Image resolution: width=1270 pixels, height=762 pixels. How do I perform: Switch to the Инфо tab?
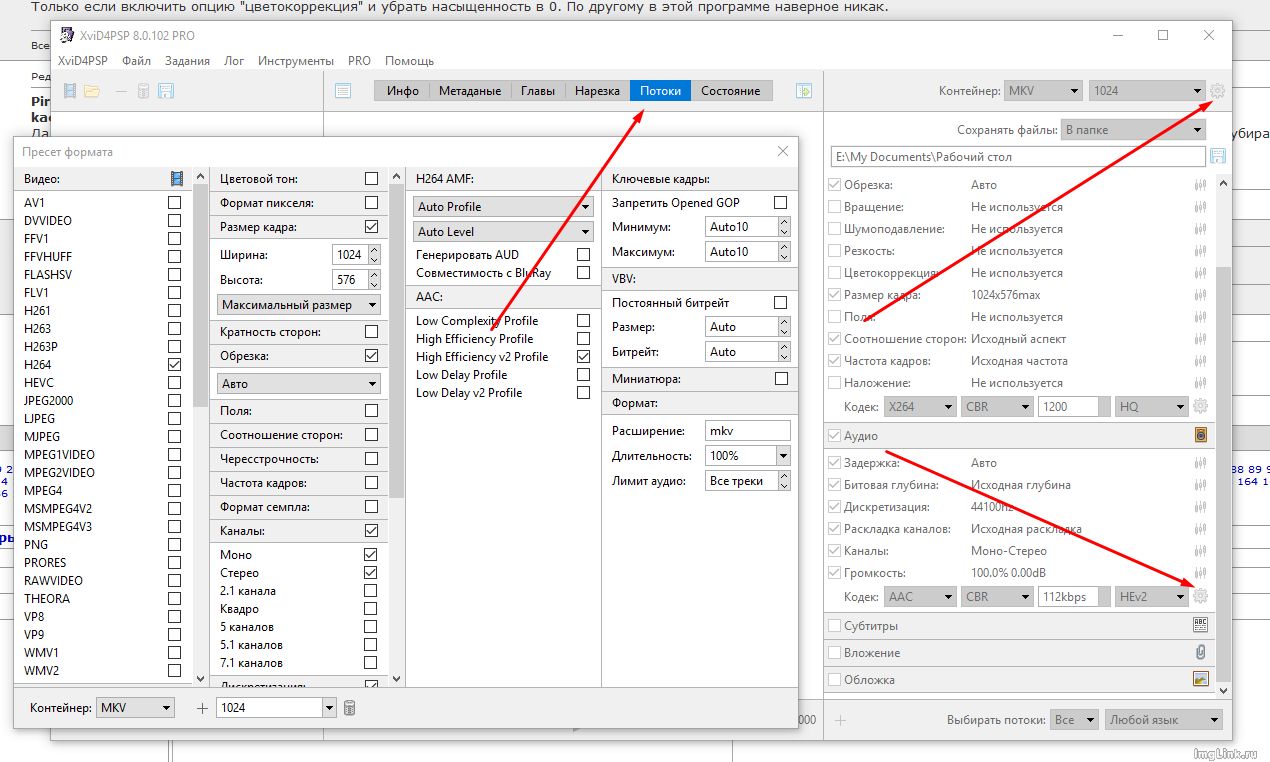403,91
